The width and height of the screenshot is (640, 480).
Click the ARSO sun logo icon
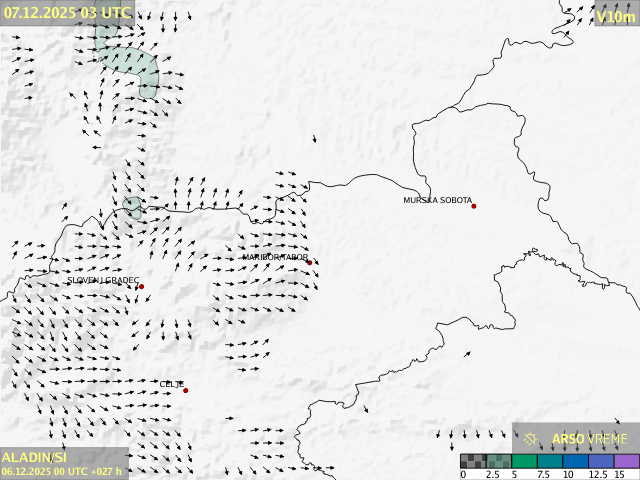(x=532, y=438)
